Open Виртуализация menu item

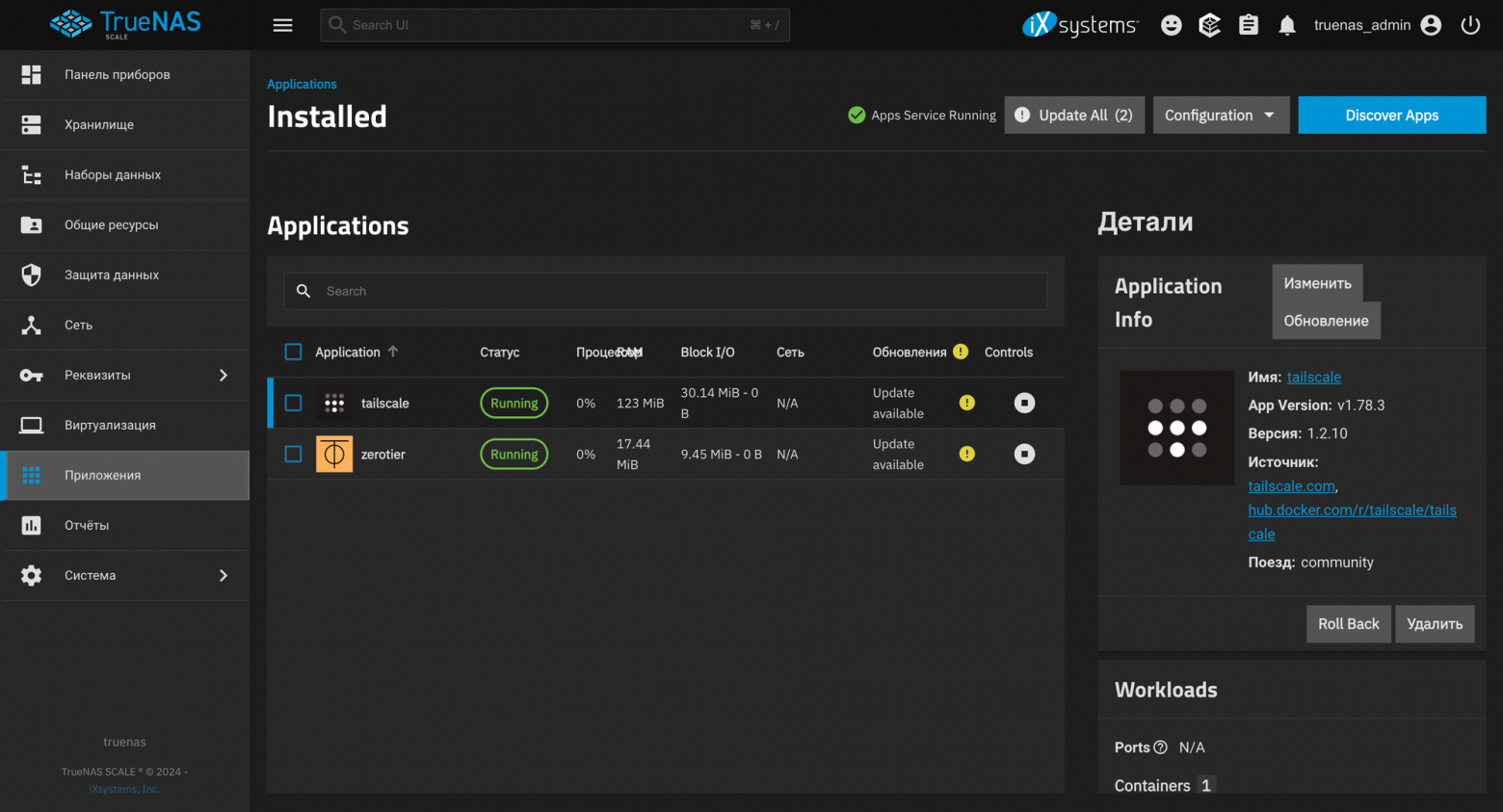[x=125, y=425]
